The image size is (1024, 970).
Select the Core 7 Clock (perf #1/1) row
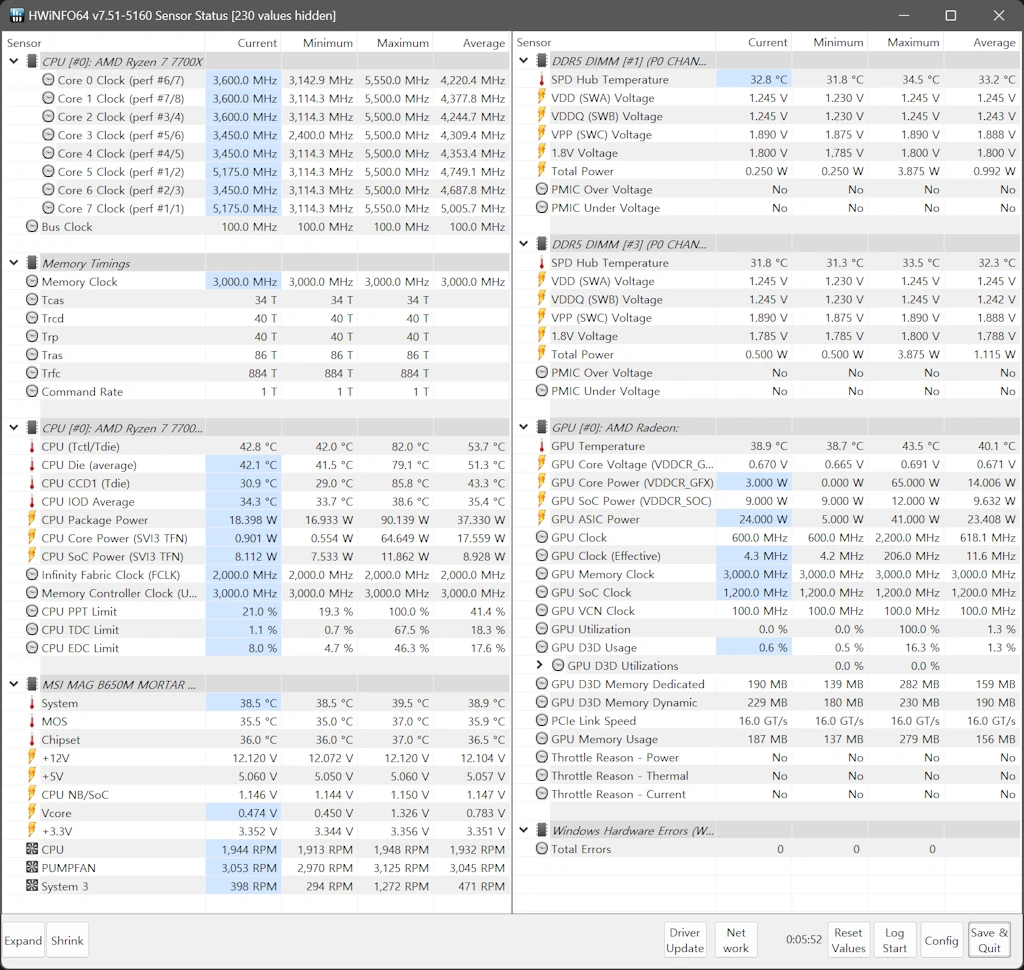coord(256,208)
